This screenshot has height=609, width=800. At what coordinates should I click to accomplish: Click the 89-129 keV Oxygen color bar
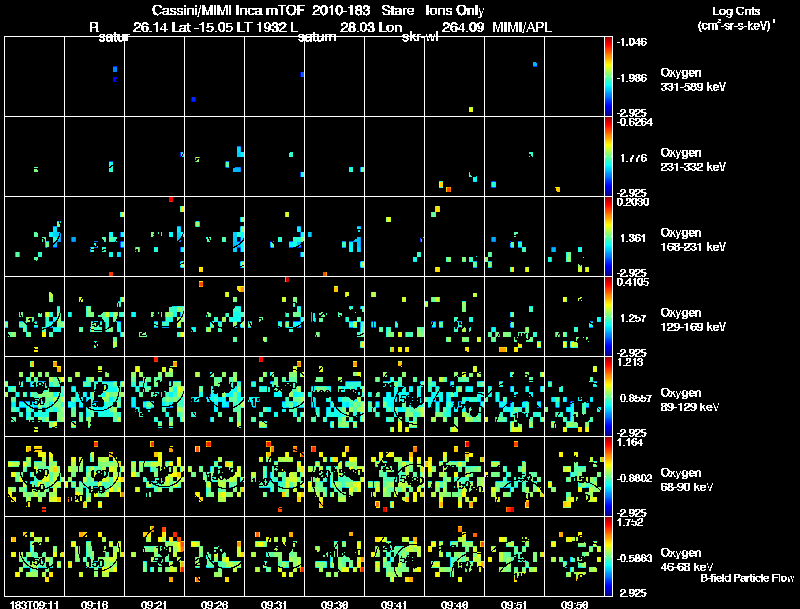(609, 396)
